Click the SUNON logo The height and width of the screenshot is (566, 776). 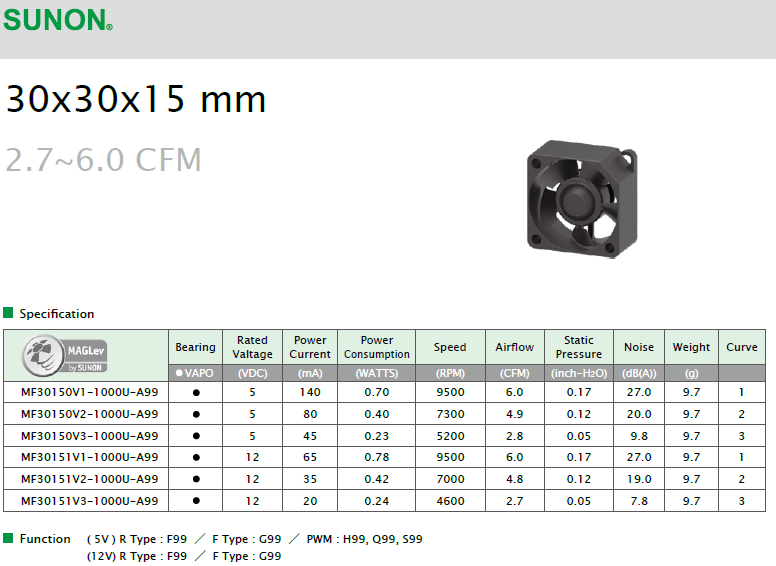tap(58, 20)
